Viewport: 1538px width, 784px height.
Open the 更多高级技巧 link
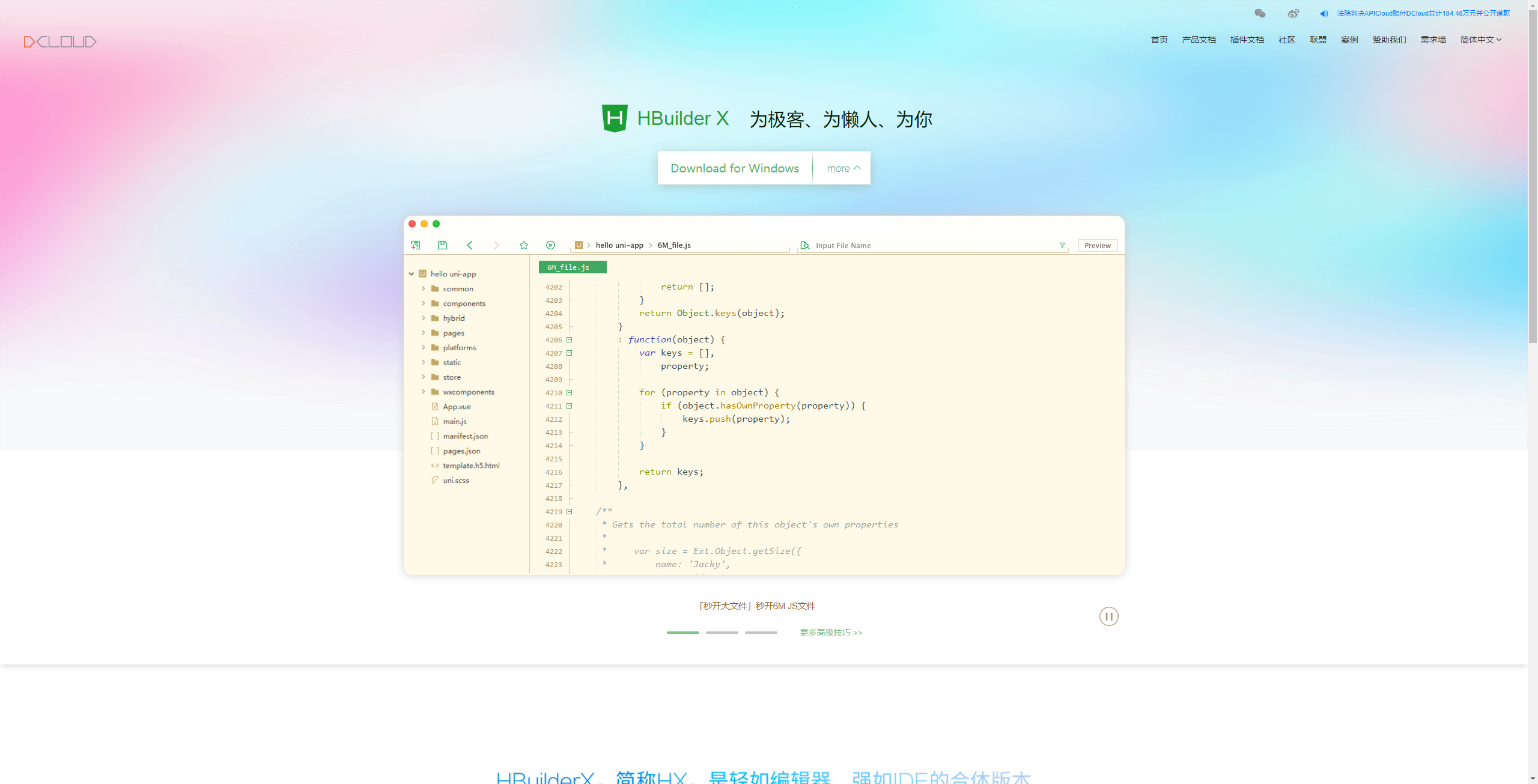pyautogui.click(x=831, y=632)
